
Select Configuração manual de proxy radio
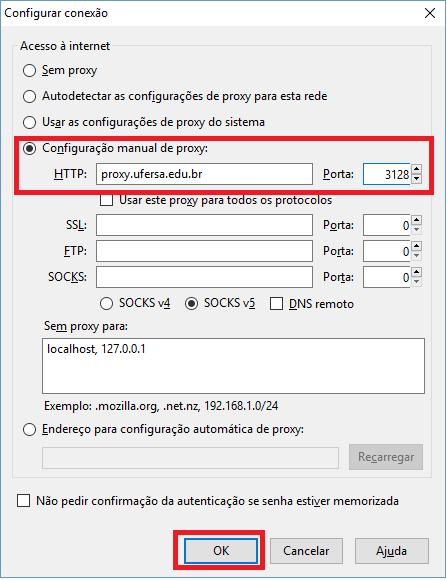(x=30, y=148)
